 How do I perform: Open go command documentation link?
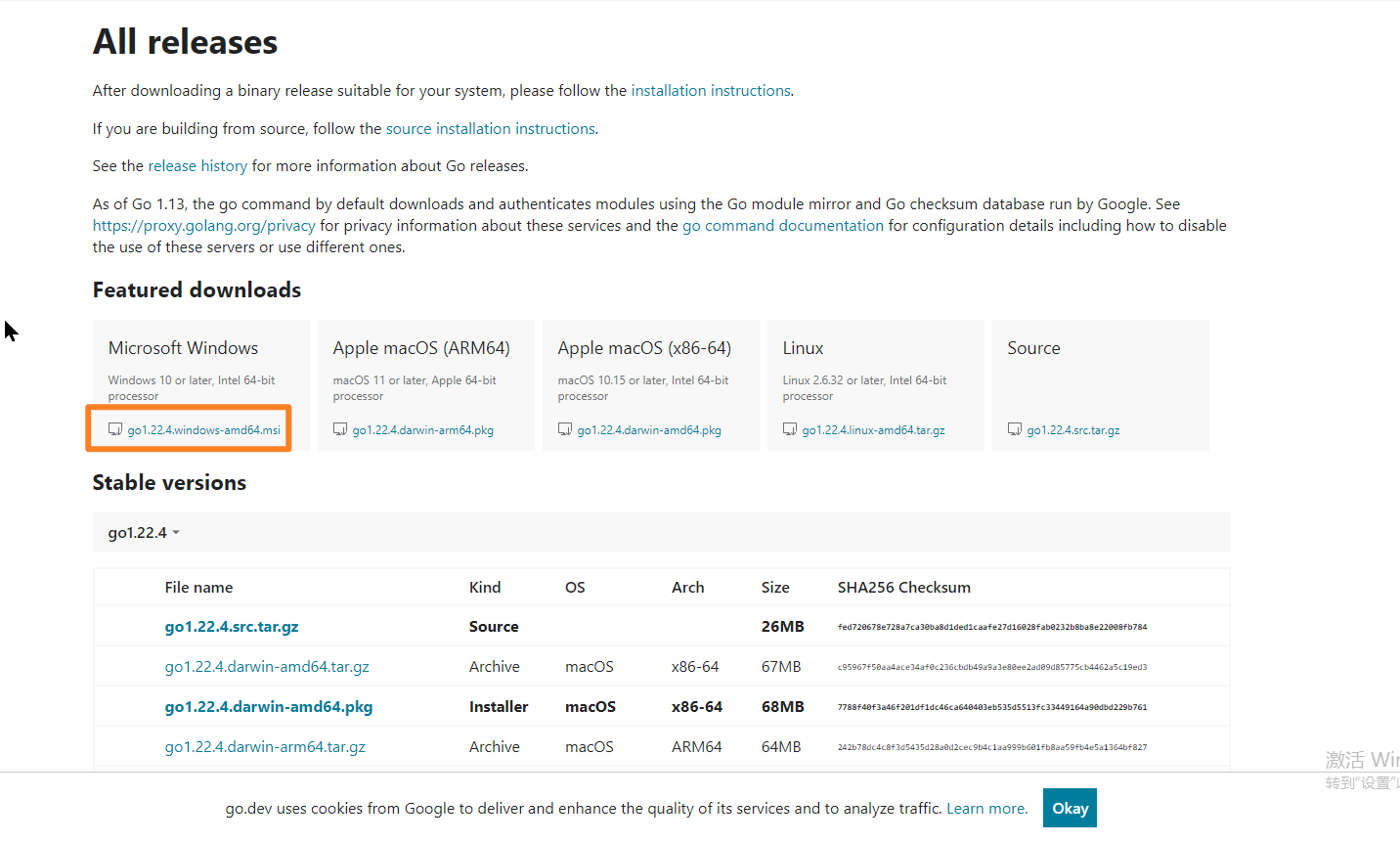[x=783, y=225]
